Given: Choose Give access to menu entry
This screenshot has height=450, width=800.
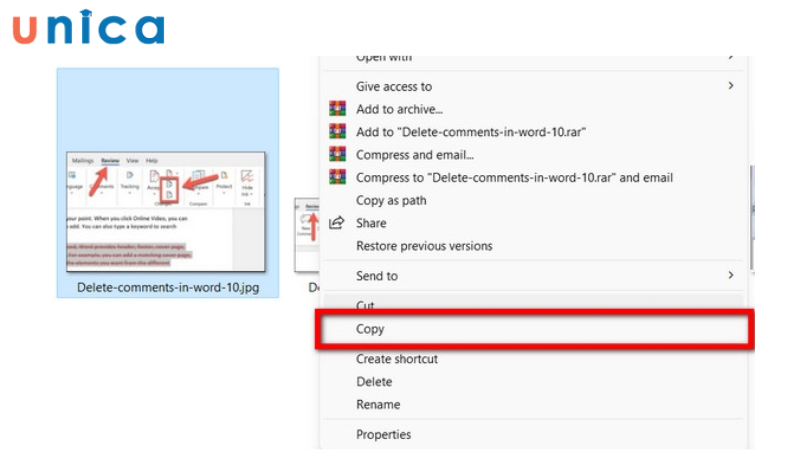Looking at the screenshot, I should click(534, 86).
